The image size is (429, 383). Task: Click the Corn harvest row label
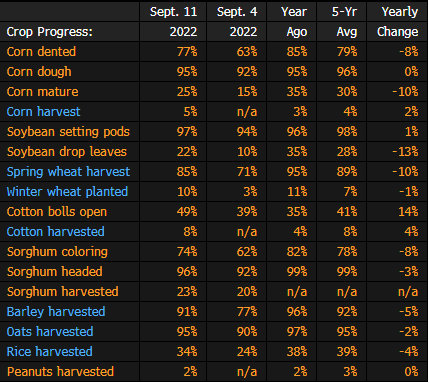(43, 112)
